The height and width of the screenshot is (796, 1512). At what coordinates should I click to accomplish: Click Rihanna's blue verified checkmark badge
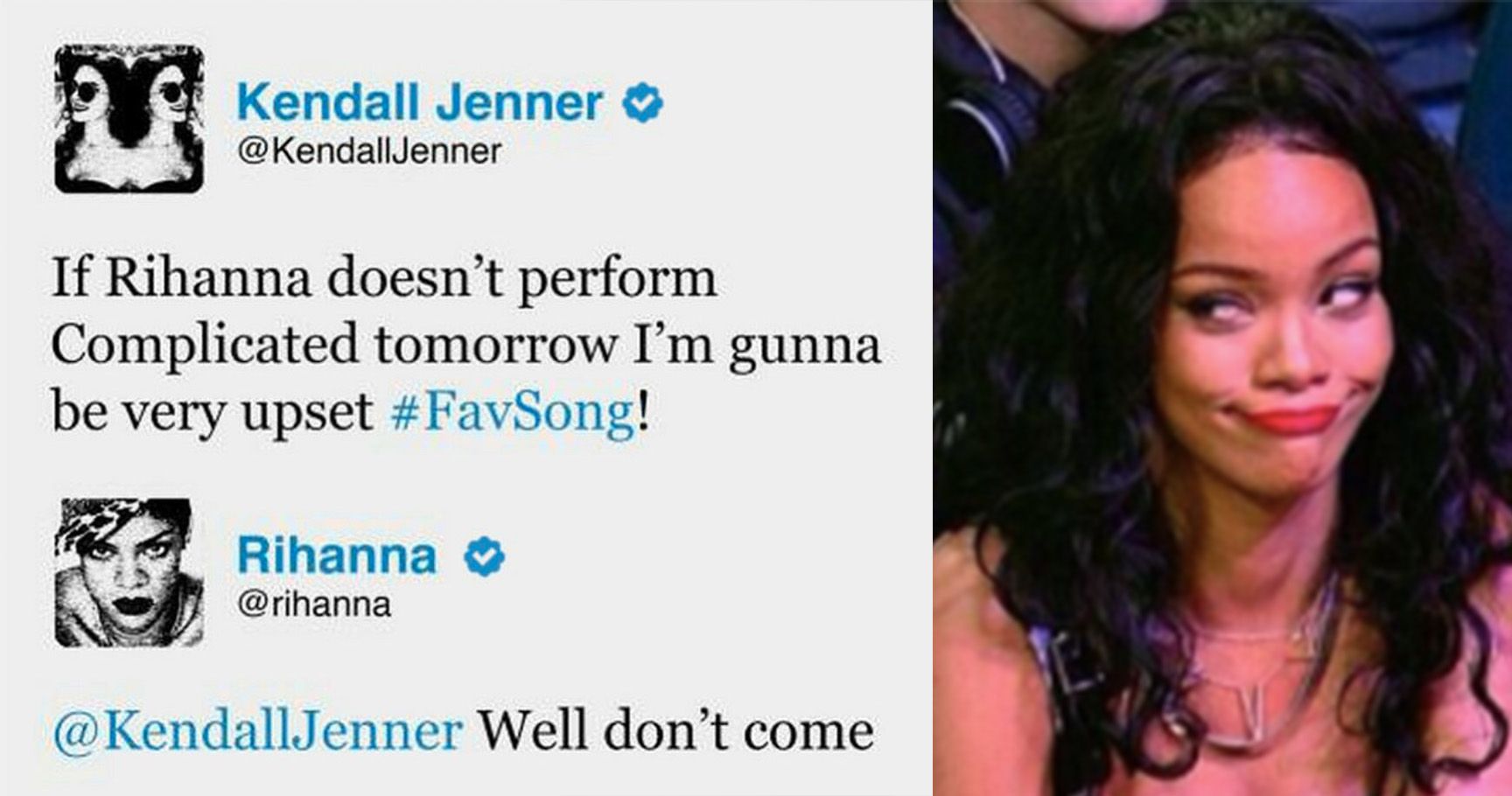tap(484, 555)
